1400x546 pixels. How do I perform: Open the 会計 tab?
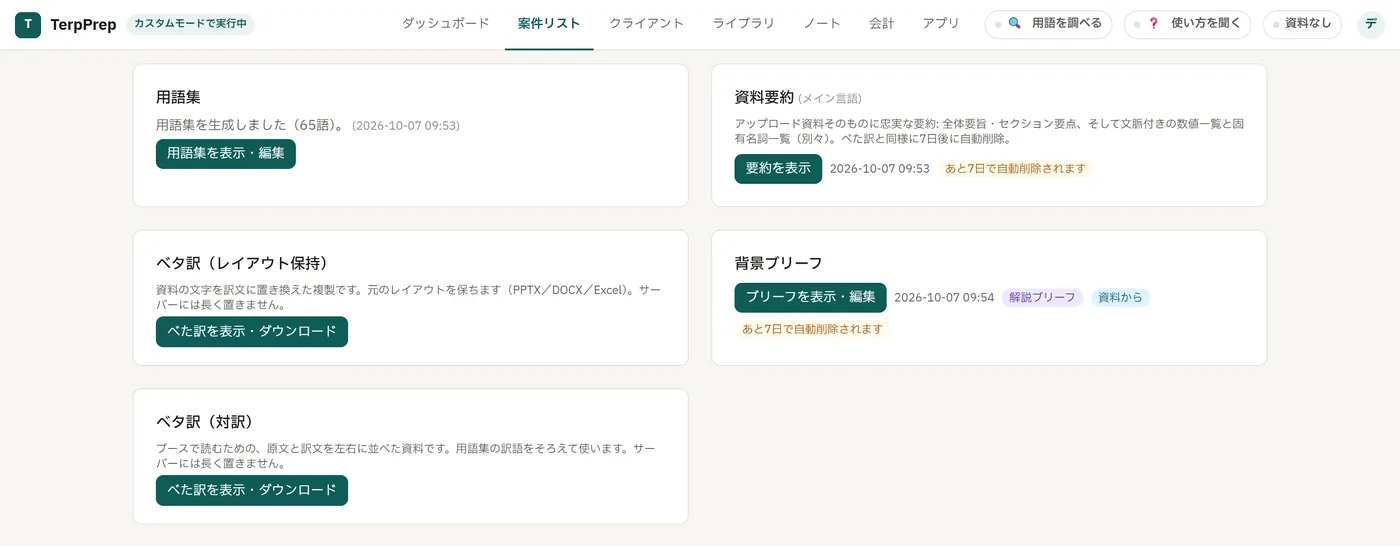point(882,24)
